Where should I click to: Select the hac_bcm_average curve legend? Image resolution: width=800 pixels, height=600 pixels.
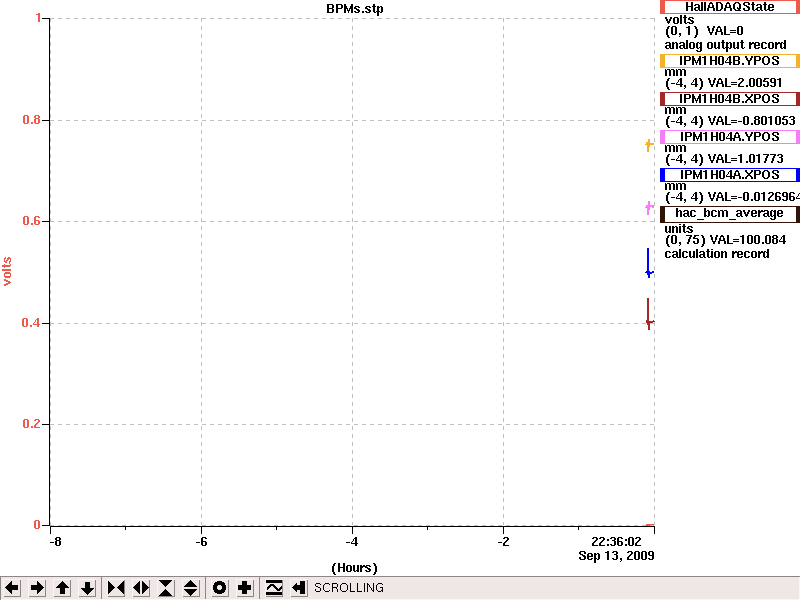(730, 213)
